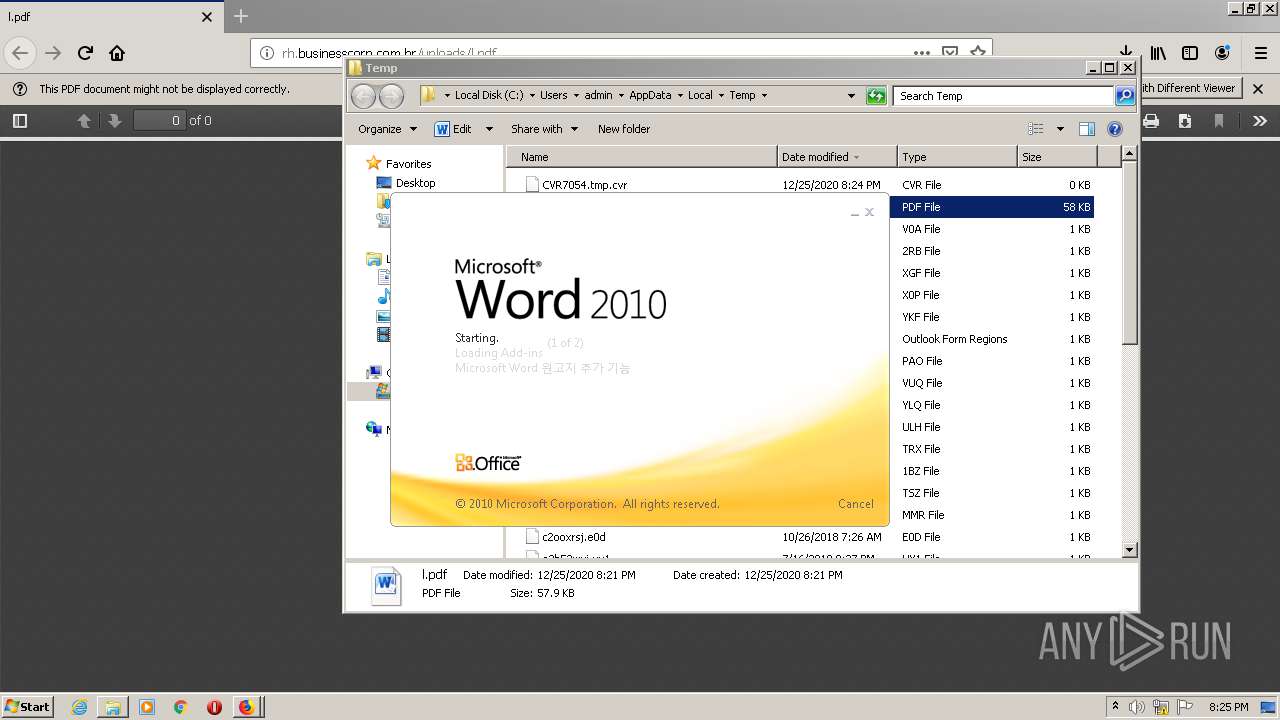Show Firefox sidebars
Screen dimensions: 1280x720
[1190, 53]
